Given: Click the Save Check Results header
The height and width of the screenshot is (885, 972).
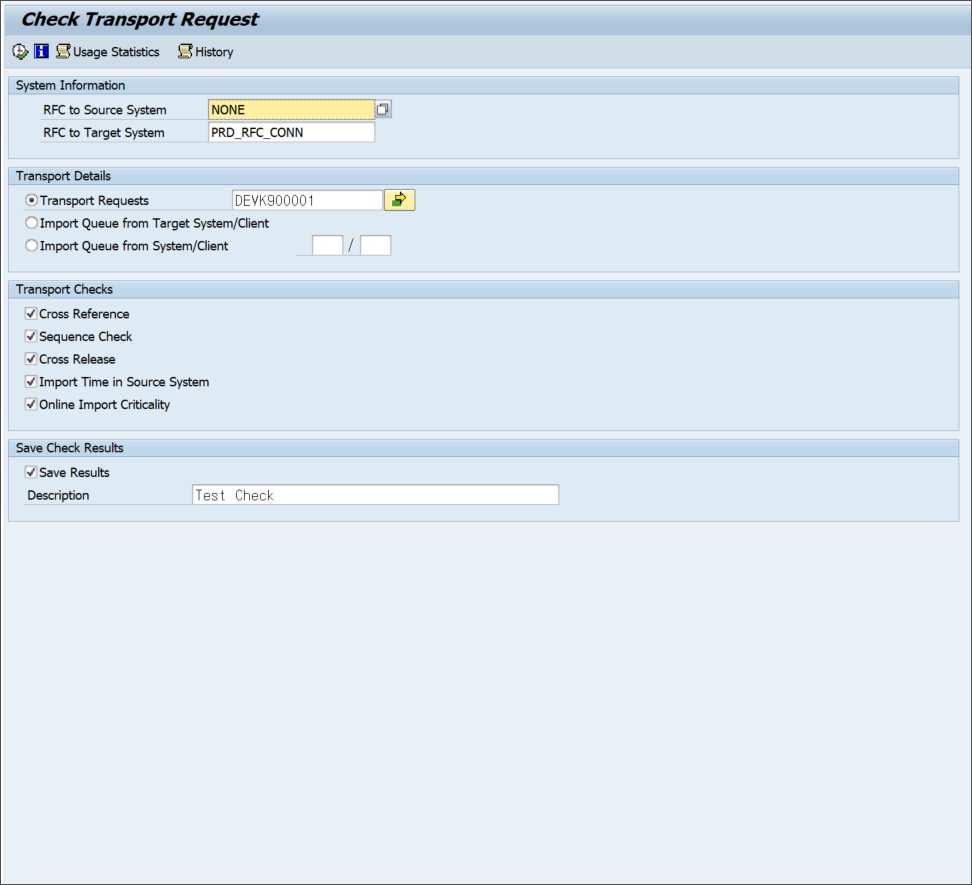Looking at the screenshot, I should tap(484, 448).
